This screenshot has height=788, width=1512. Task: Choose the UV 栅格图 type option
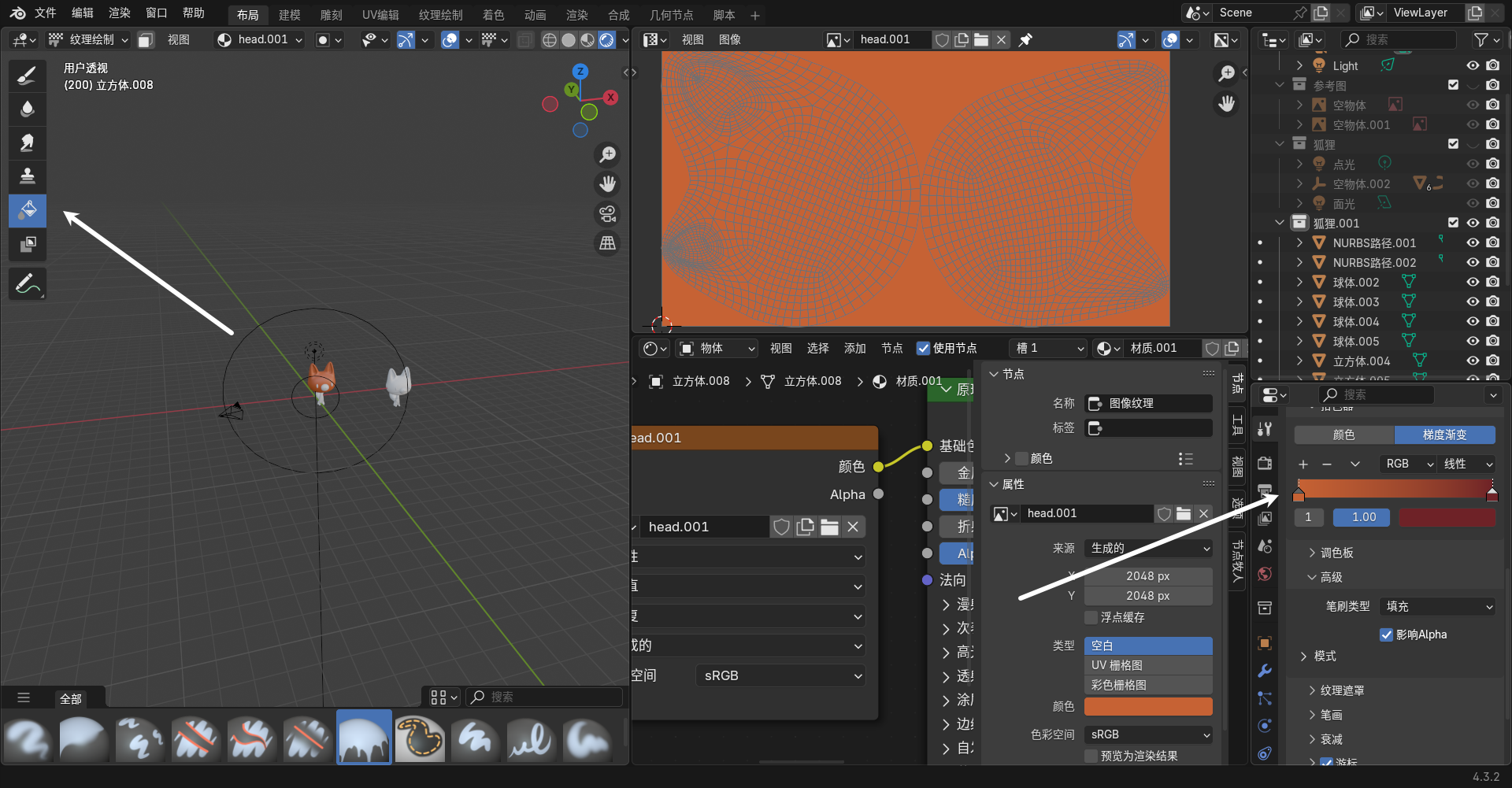(x=1148, y=665)
